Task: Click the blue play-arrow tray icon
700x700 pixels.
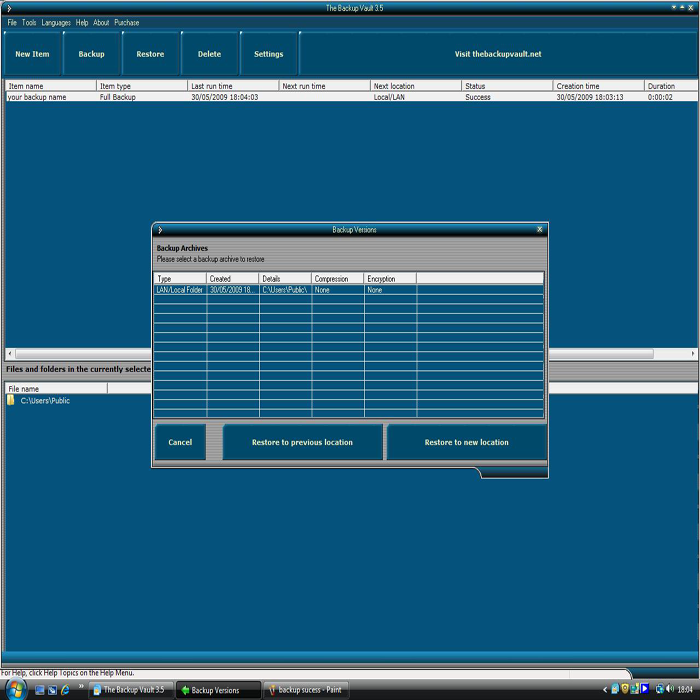Action: 645,689
